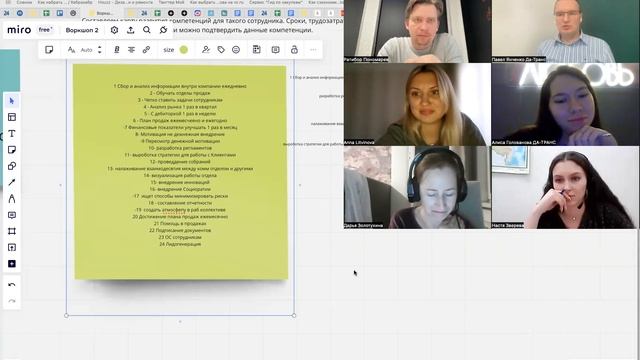Select video tile of Павел Янченко
This screenshot has width=640, height=360.
[x=565, y=31]
